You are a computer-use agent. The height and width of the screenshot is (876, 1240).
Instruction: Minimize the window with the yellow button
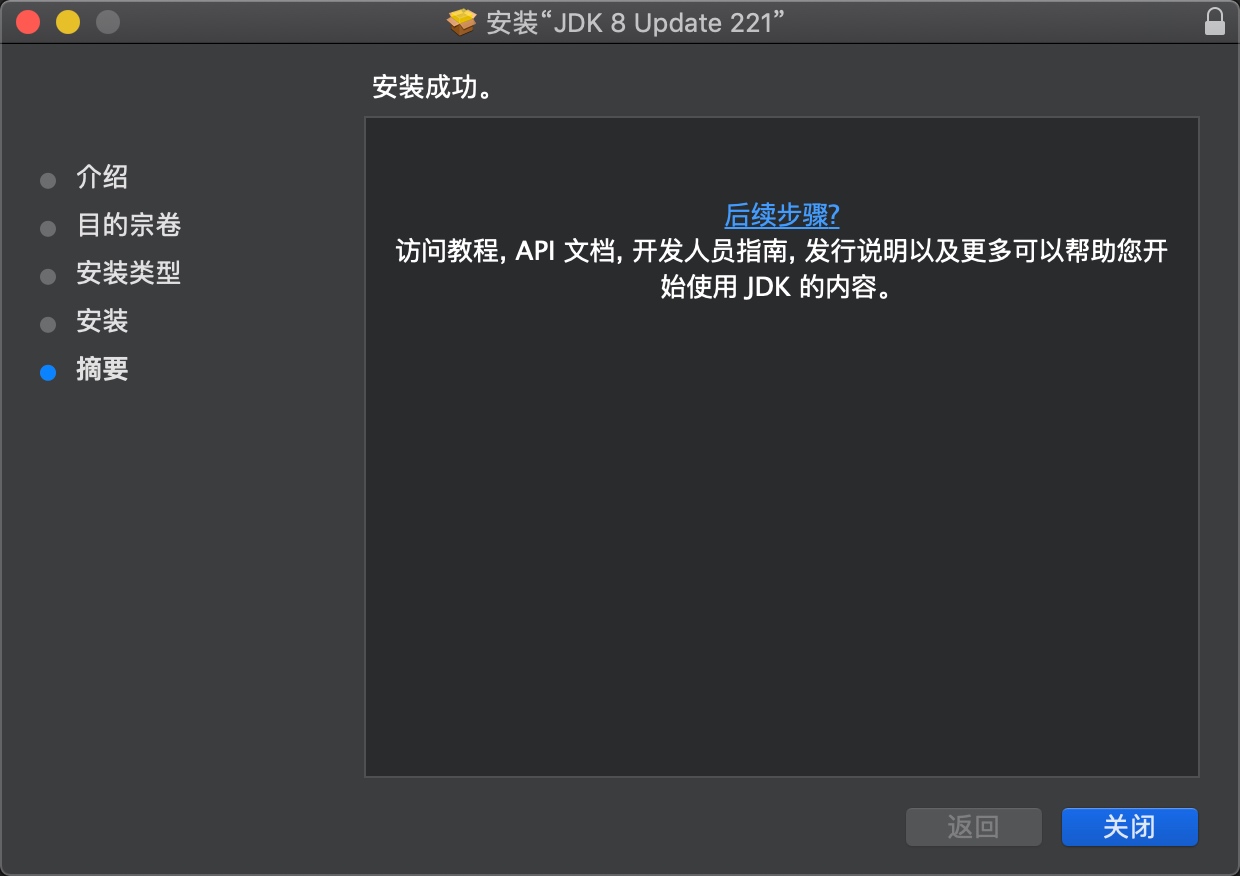[x=67, y=22]
